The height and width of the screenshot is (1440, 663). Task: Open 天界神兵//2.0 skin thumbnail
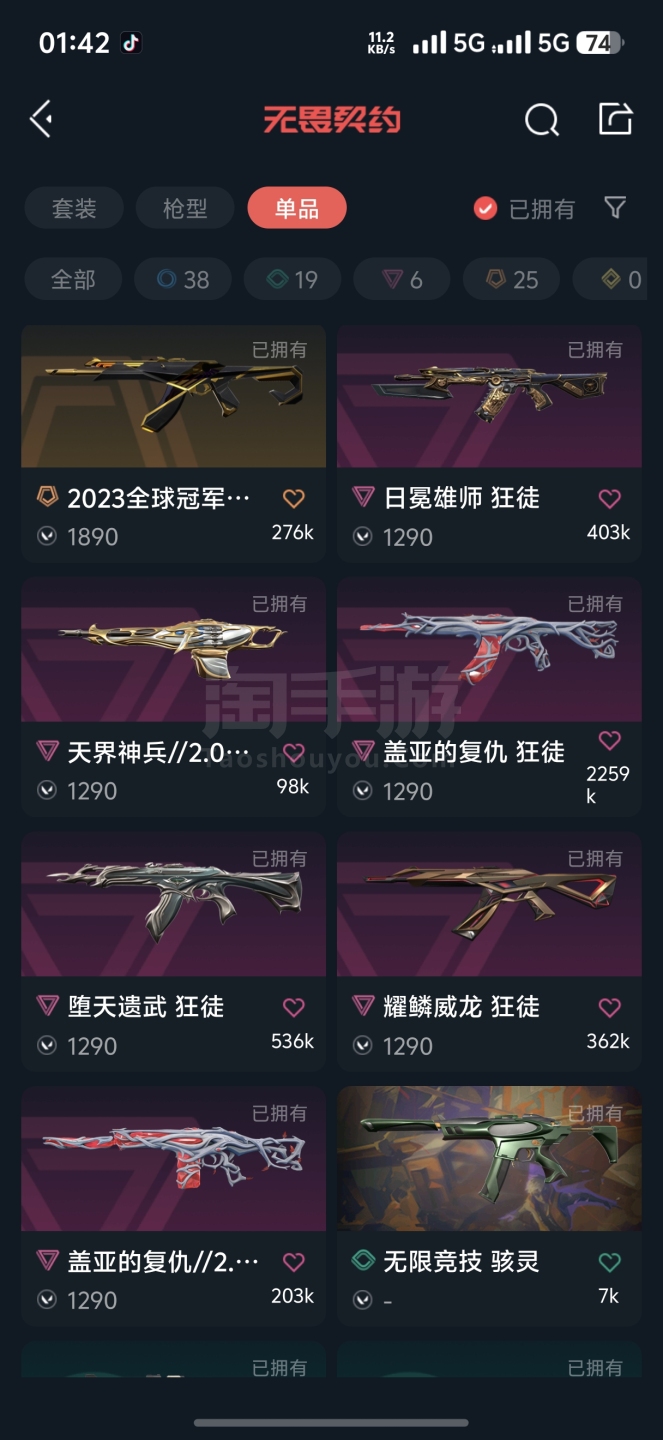[x=173, y=650]
